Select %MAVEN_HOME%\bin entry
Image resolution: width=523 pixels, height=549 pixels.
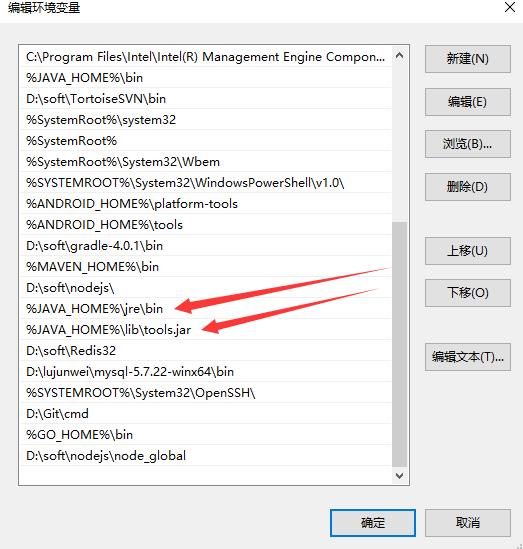(205, 266)
